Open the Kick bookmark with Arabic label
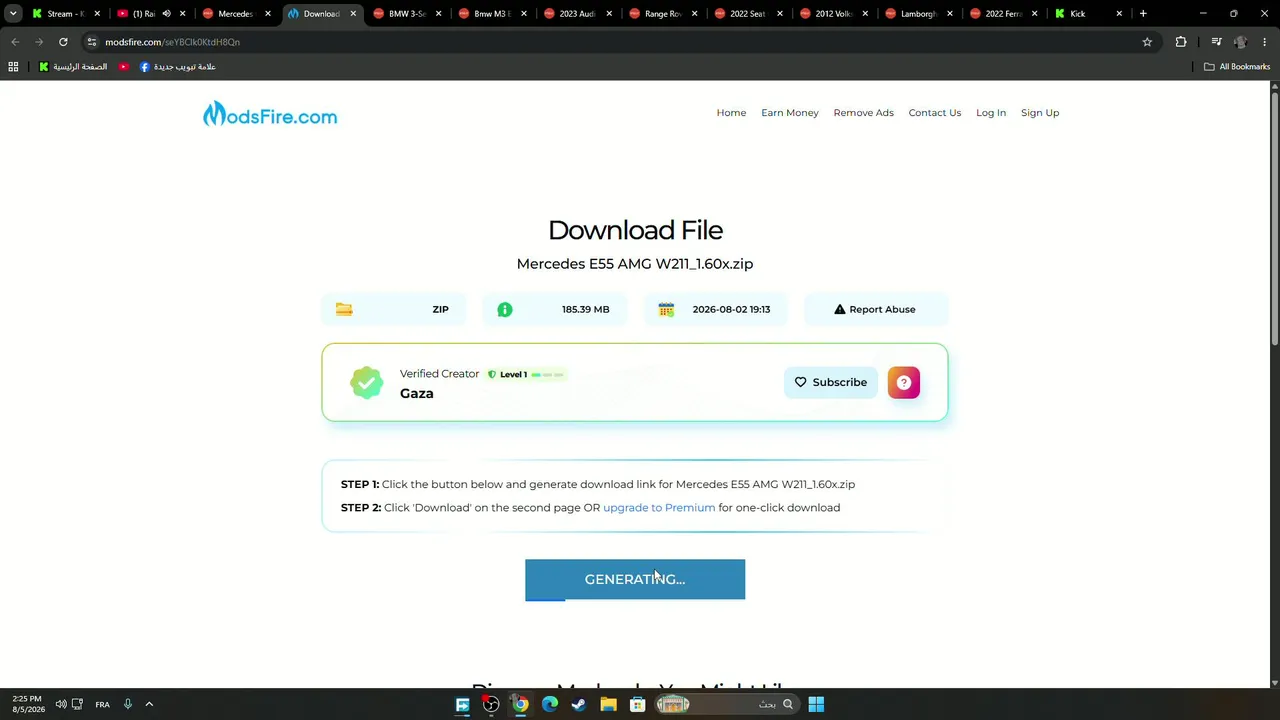The height and width of the screenshot is (720, 1280). click(x=73, y=67)
